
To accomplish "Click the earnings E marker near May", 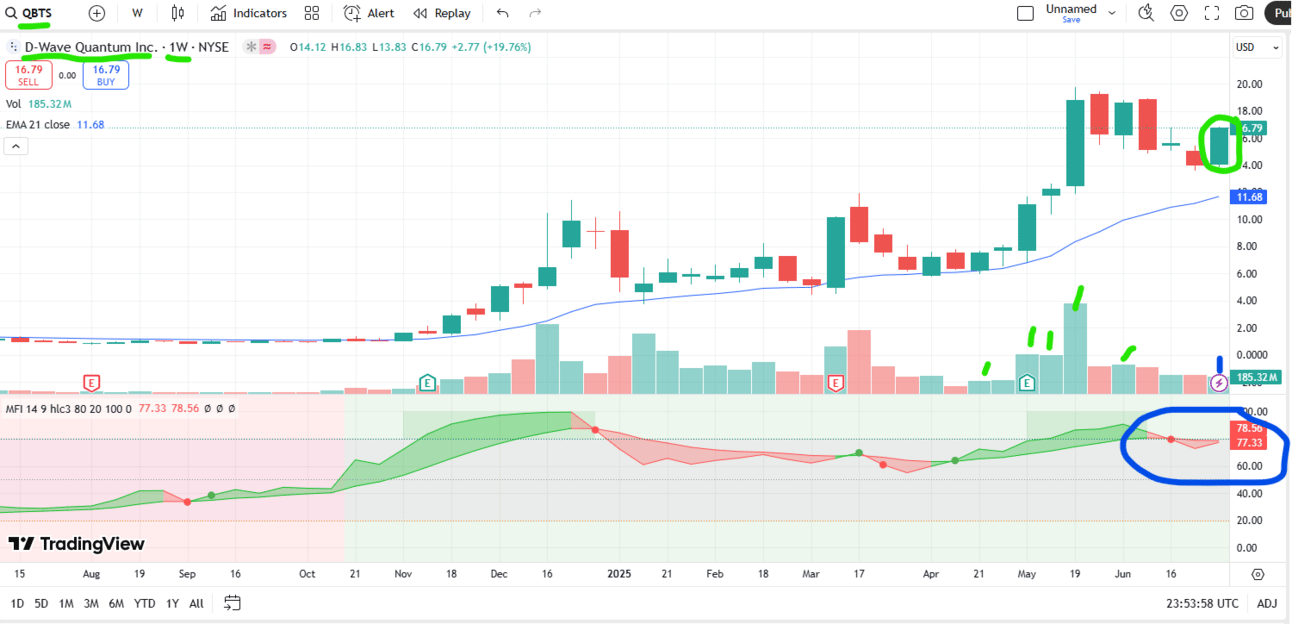I will tap(1026, 382).
